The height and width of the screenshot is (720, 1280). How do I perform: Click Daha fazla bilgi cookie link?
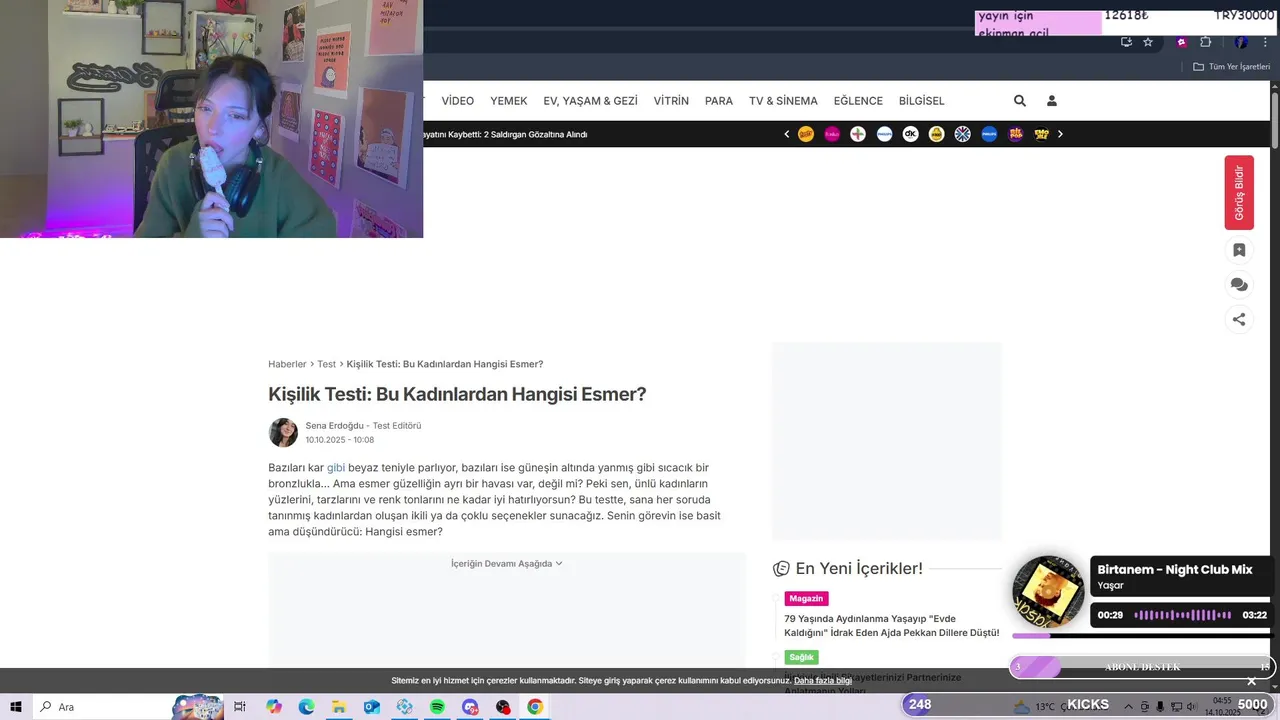pyautogui.click(x=823, y=681)
